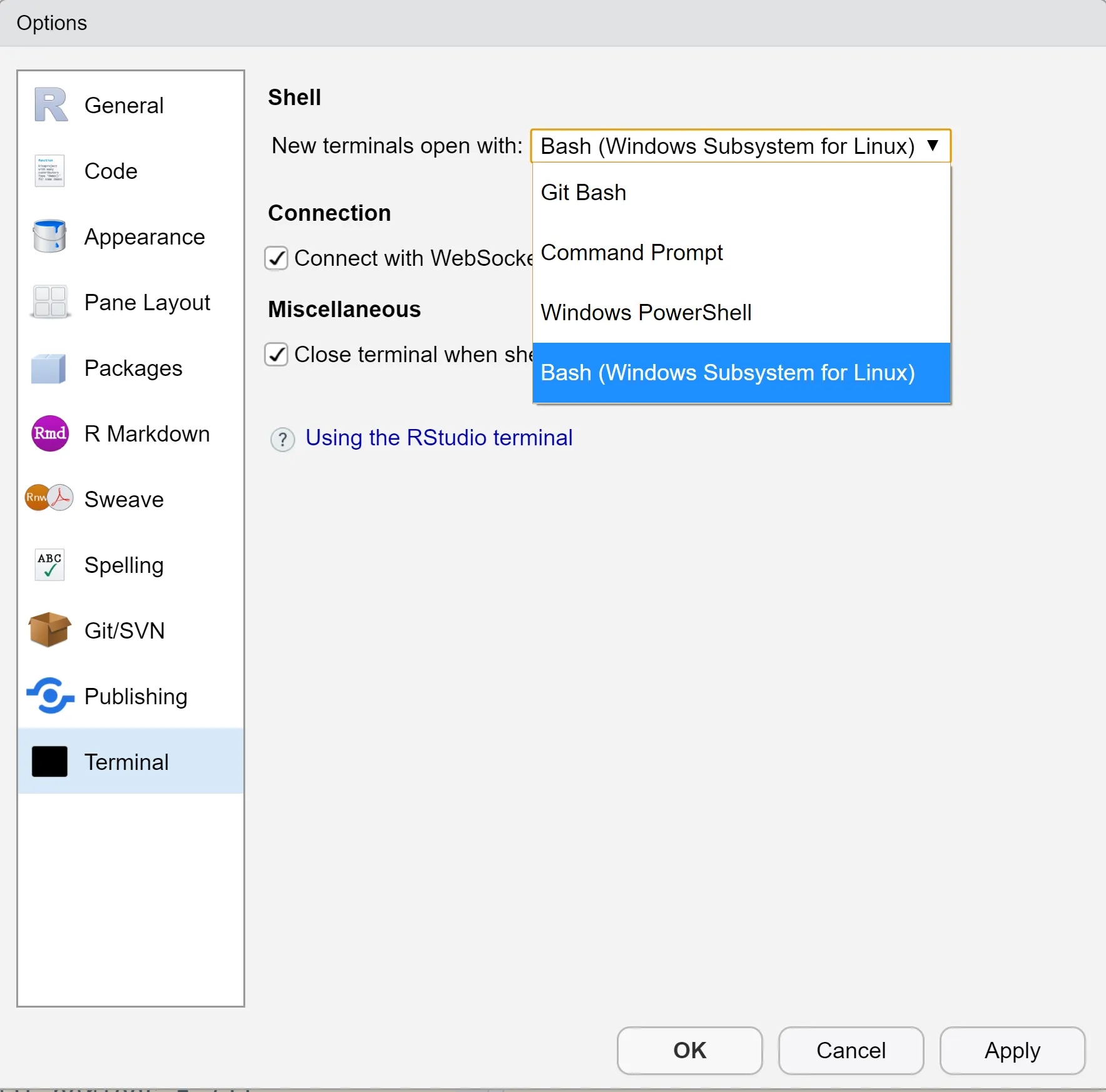The width and height of the screenshot is (1106, 1092).
Task: Show the R Markdown options
Action: coord(131,433)
